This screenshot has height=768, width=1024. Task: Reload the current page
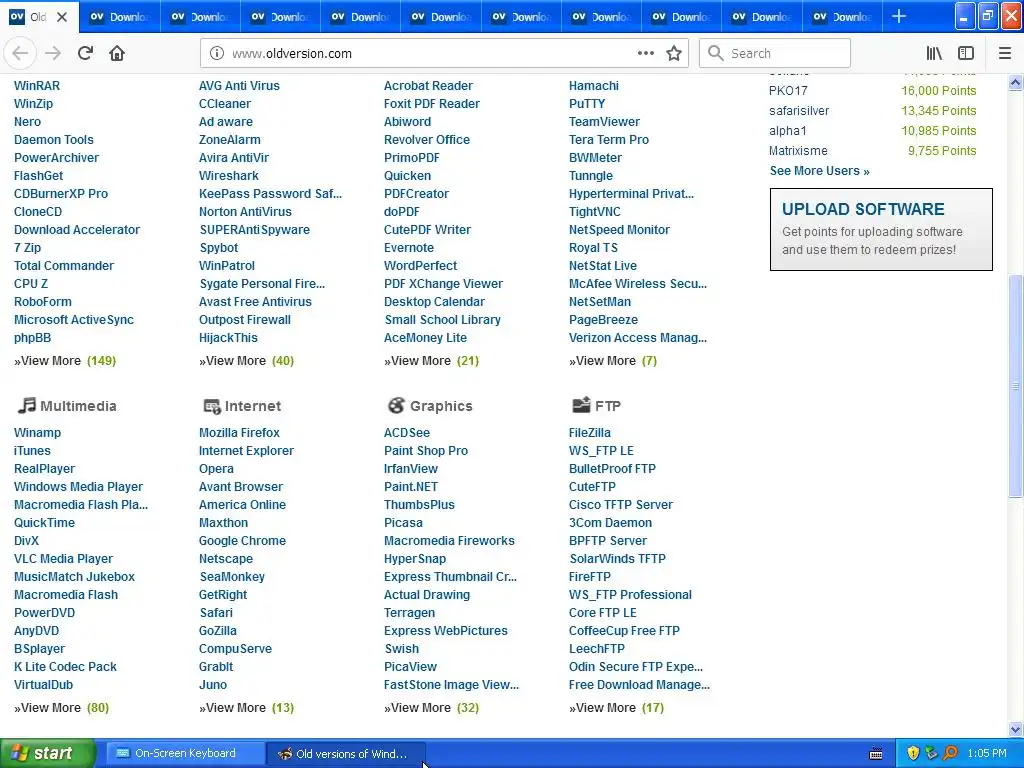pyautogui.click(x=85, y=54)
